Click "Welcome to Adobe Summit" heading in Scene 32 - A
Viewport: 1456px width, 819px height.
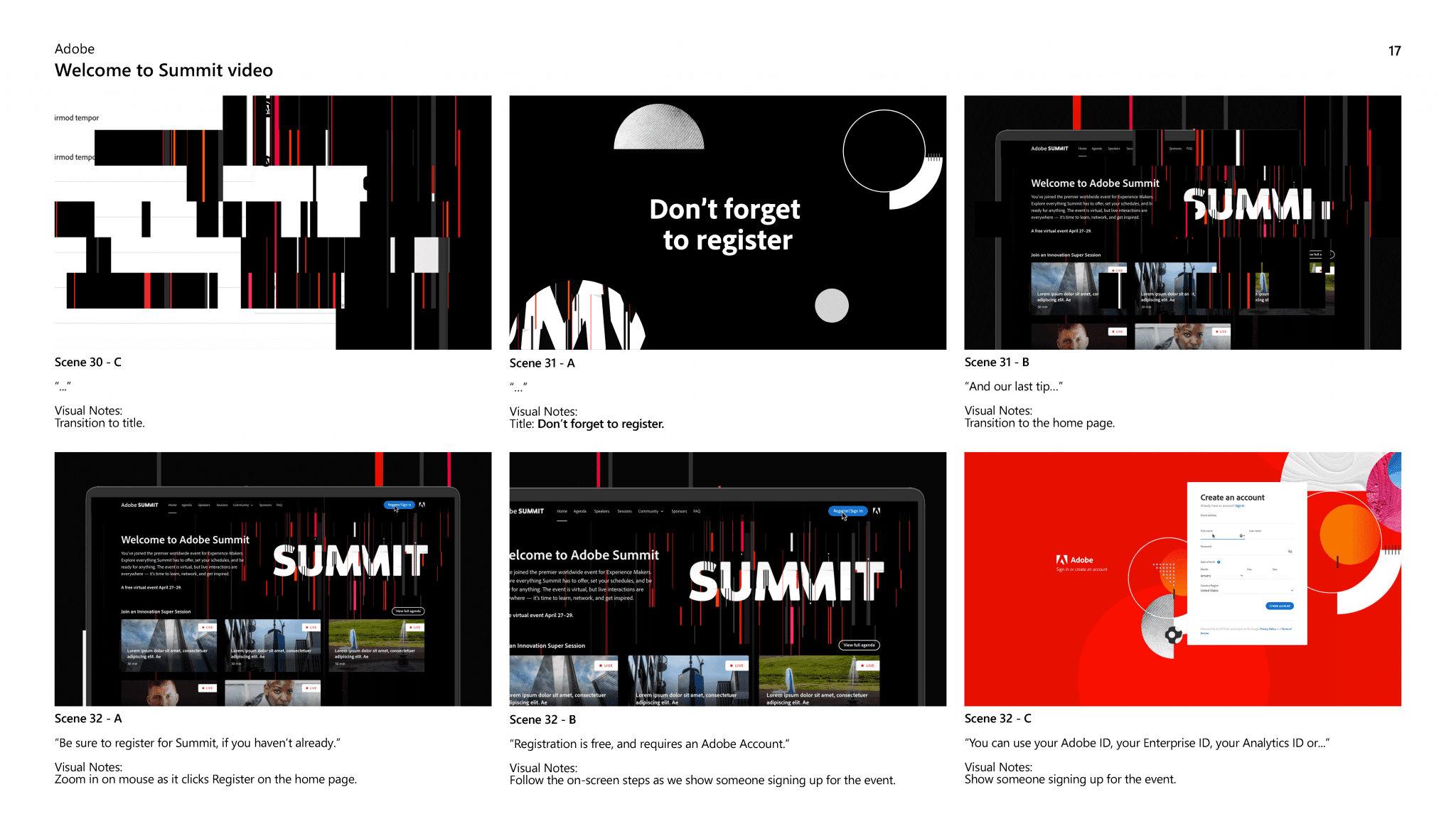point(185,540)
